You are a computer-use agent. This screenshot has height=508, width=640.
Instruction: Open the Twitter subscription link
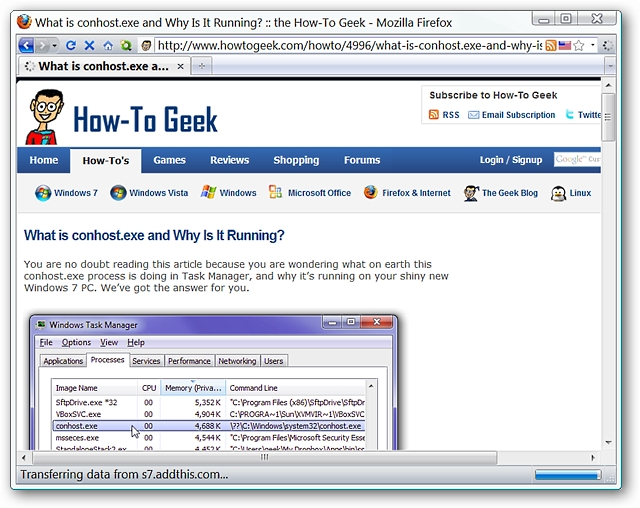coord(583,115)
